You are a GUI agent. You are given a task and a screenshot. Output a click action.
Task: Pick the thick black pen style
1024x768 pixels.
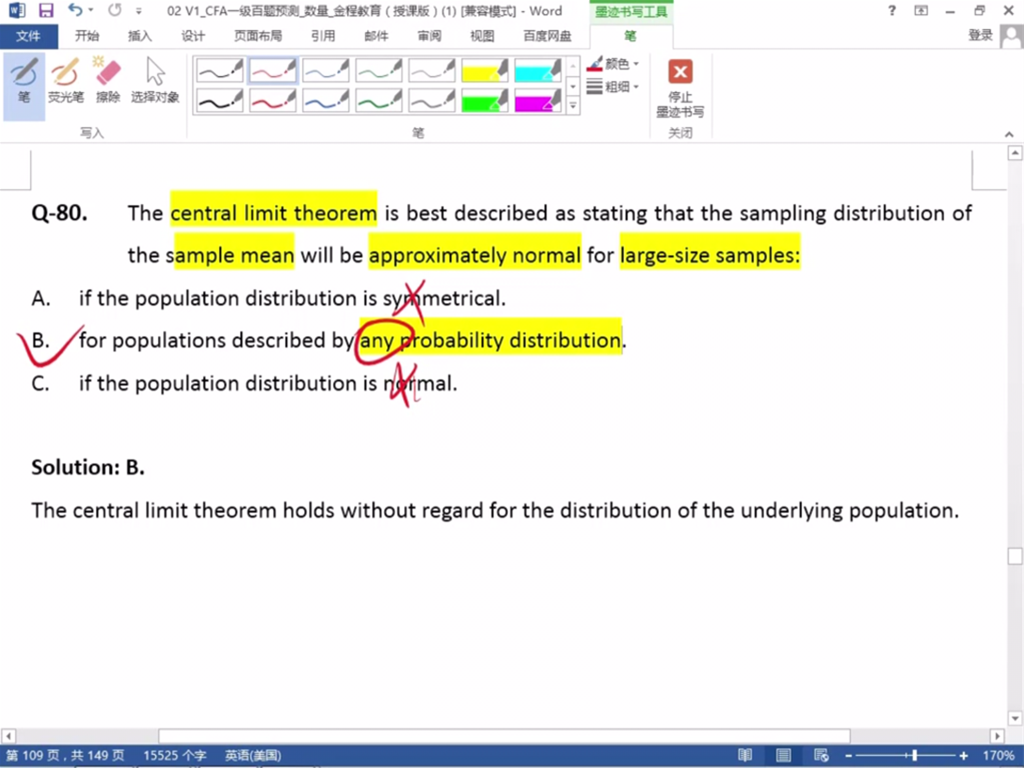point(219,100)
